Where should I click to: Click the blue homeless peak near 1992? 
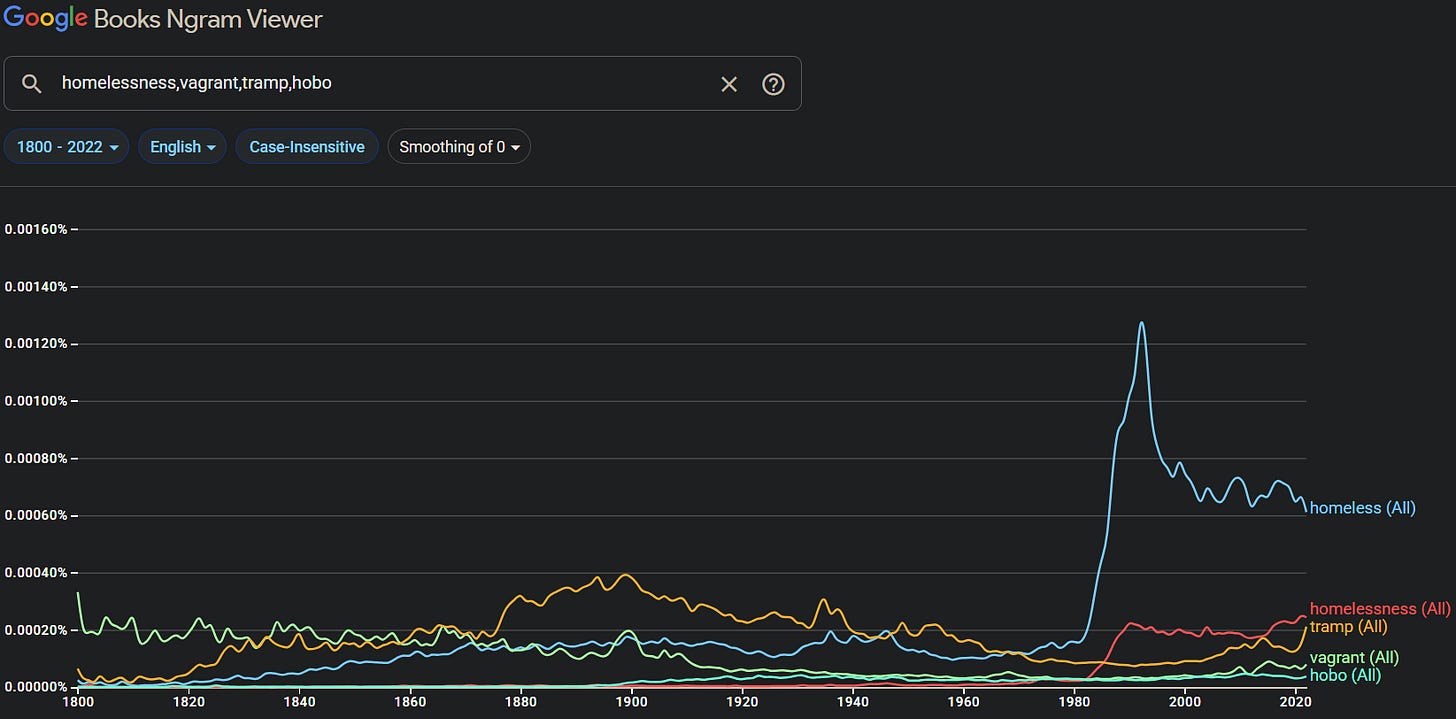coord(1141,324)
